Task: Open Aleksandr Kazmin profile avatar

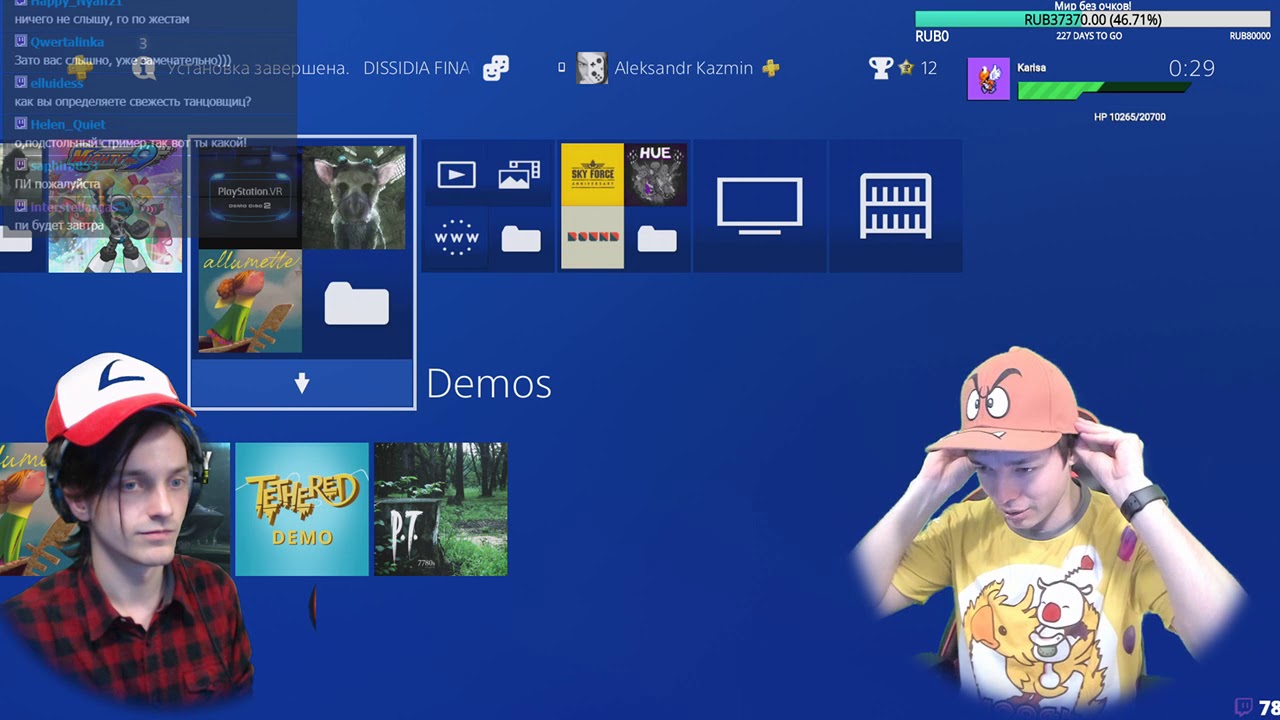Action: pos(592,68)
